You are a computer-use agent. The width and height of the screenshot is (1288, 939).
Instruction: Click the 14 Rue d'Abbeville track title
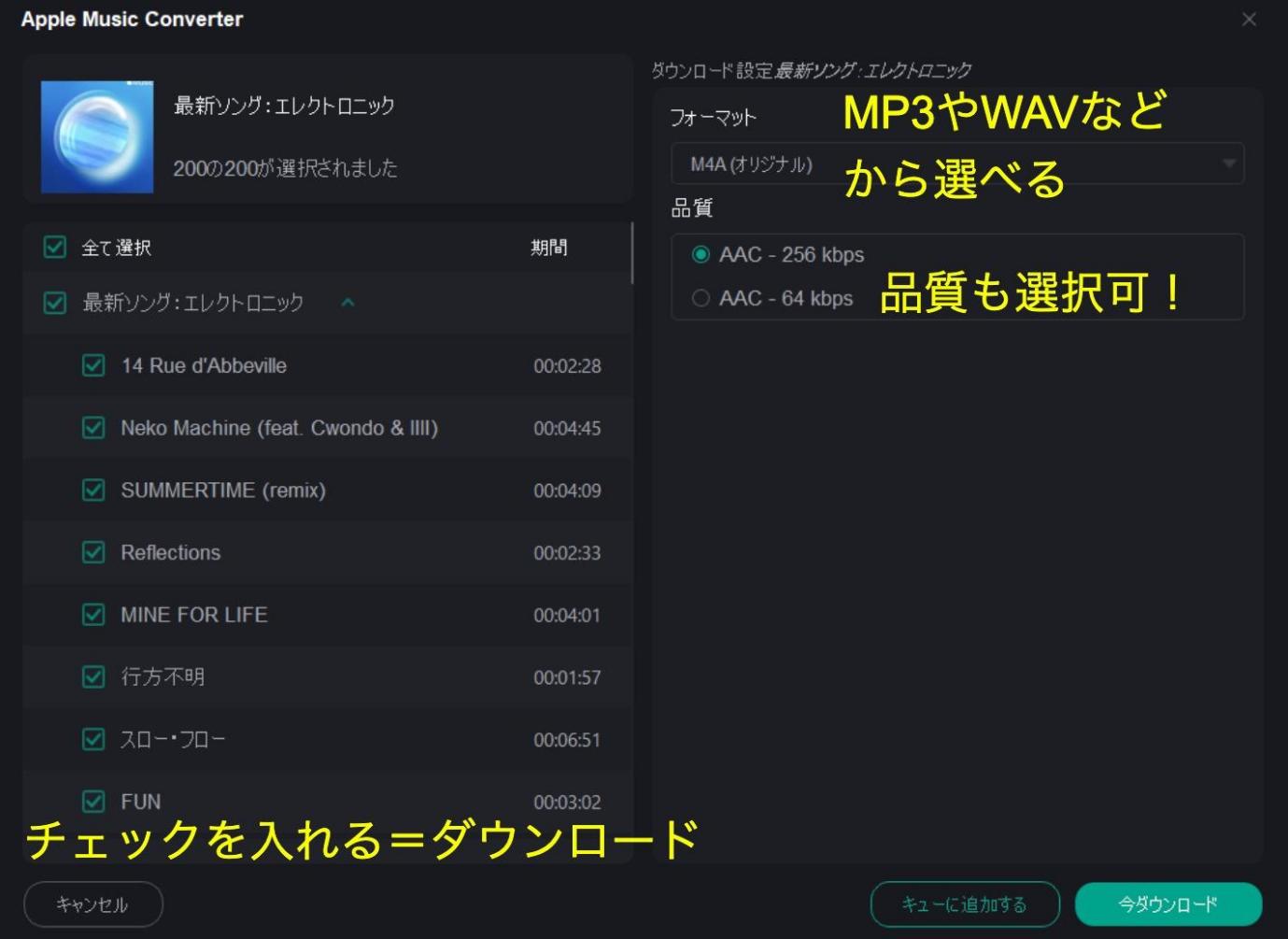pyautogui.click(x=204, y=365)
